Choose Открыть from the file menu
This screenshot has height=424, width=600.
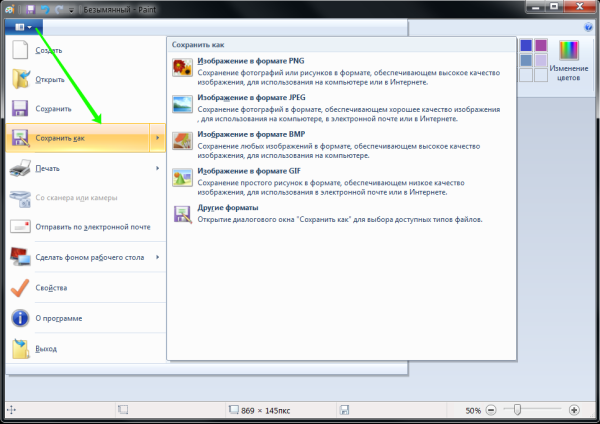[86, 79]
